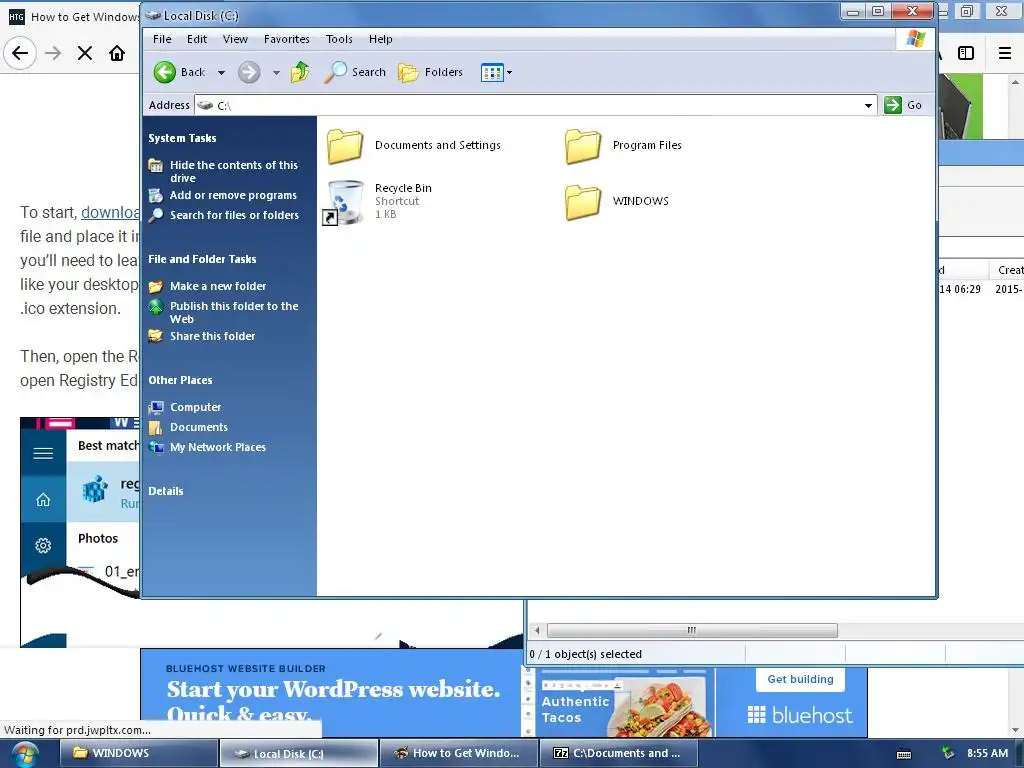Click the Local Disk title bar drive icon
The height and width of the screenshot is (768, 1024).
[153, 15]
